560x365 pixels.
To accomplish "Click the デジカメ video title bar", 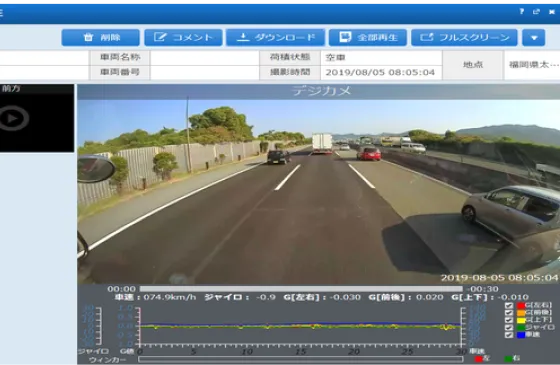I will tap(319, 91).
